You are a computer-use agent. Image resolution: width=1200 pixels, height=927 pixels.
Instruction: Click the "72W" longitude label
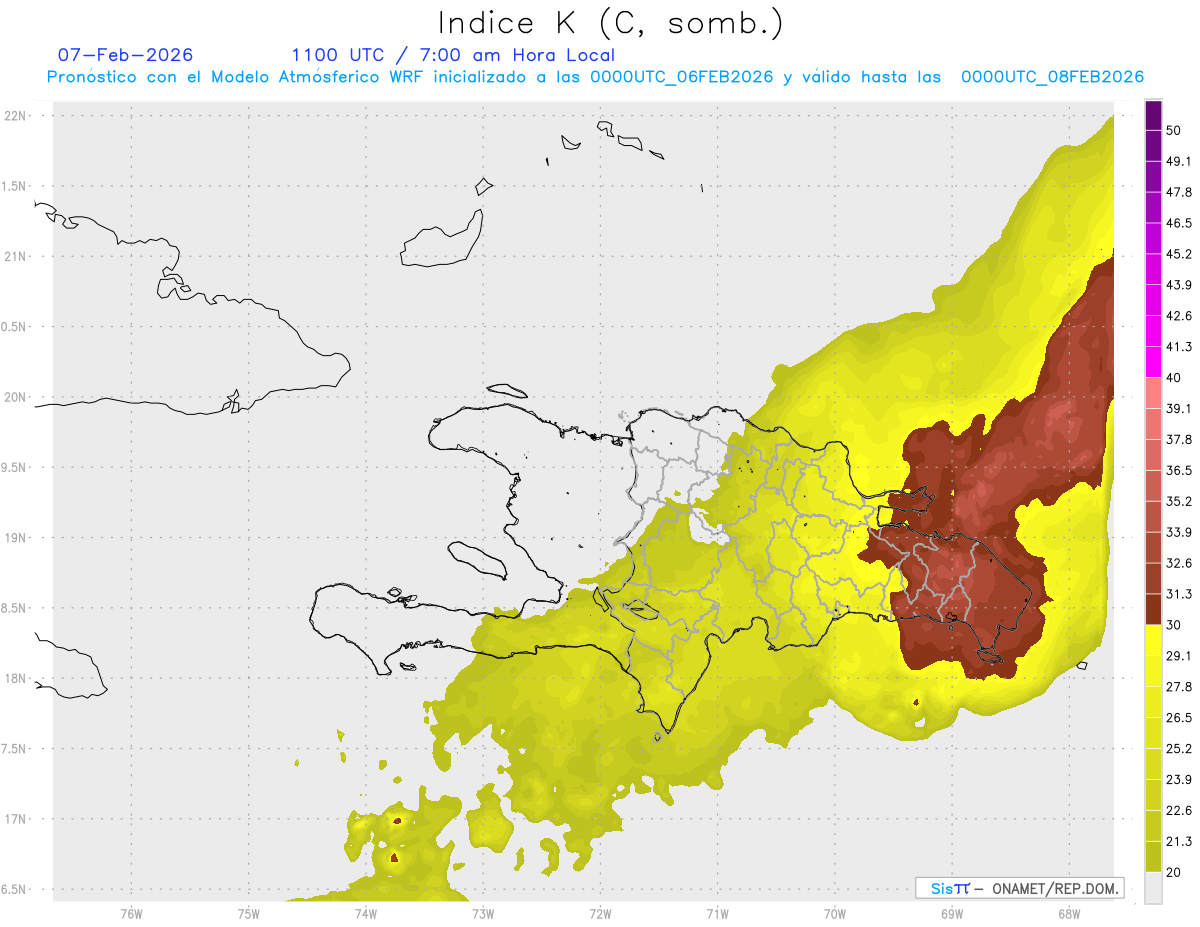600,913
